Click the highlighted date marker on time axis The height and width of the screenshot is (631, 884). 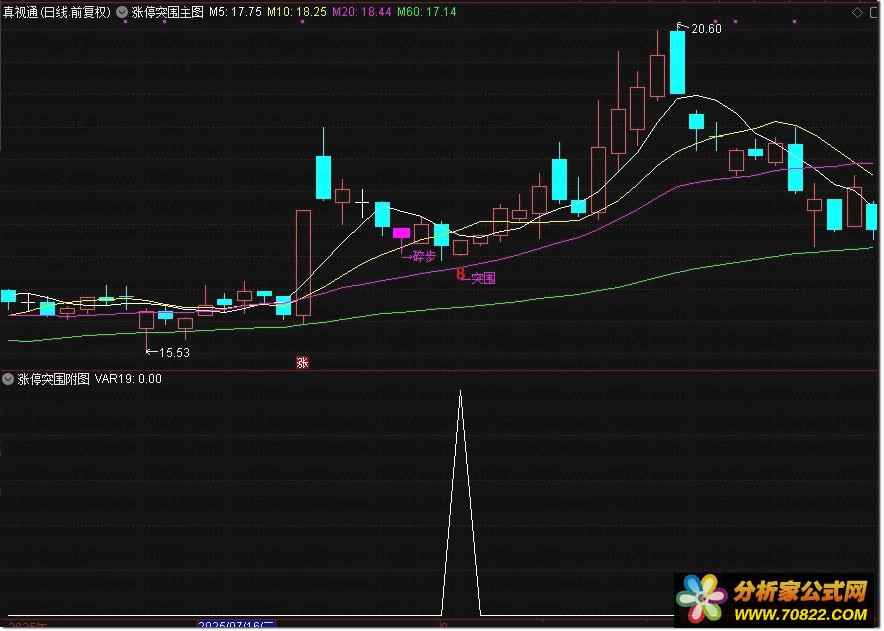[x=236, y=625]
